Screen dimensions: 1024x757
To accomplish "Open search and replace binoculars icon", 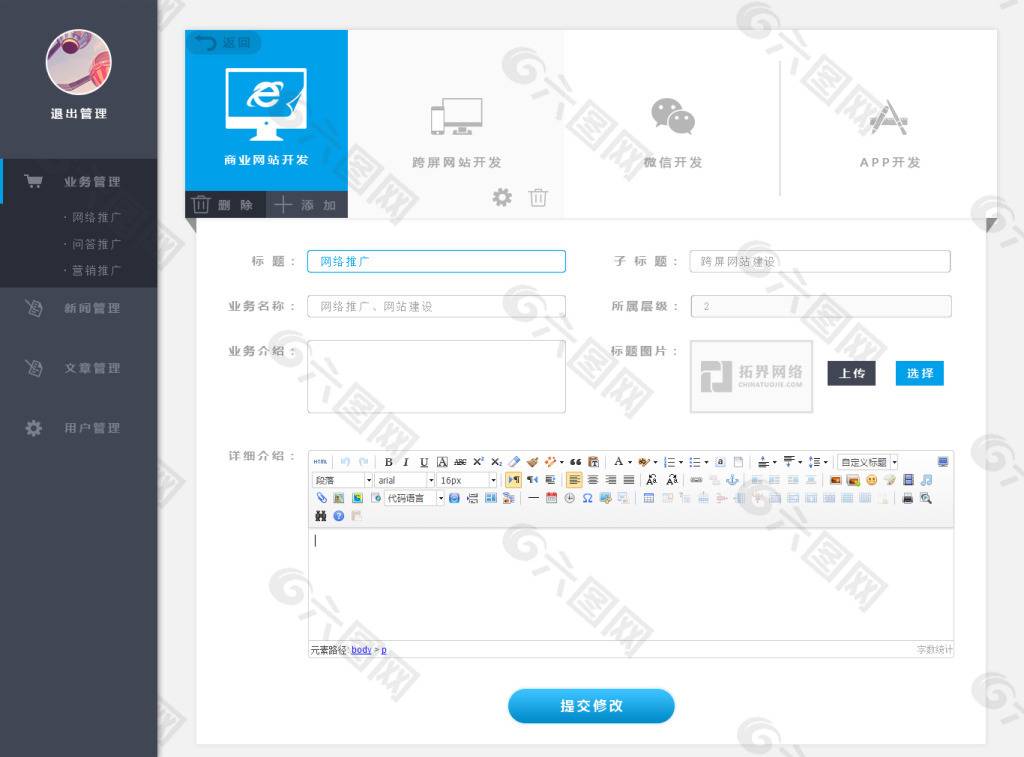I will pyautogui.click(x=320, y=516).
